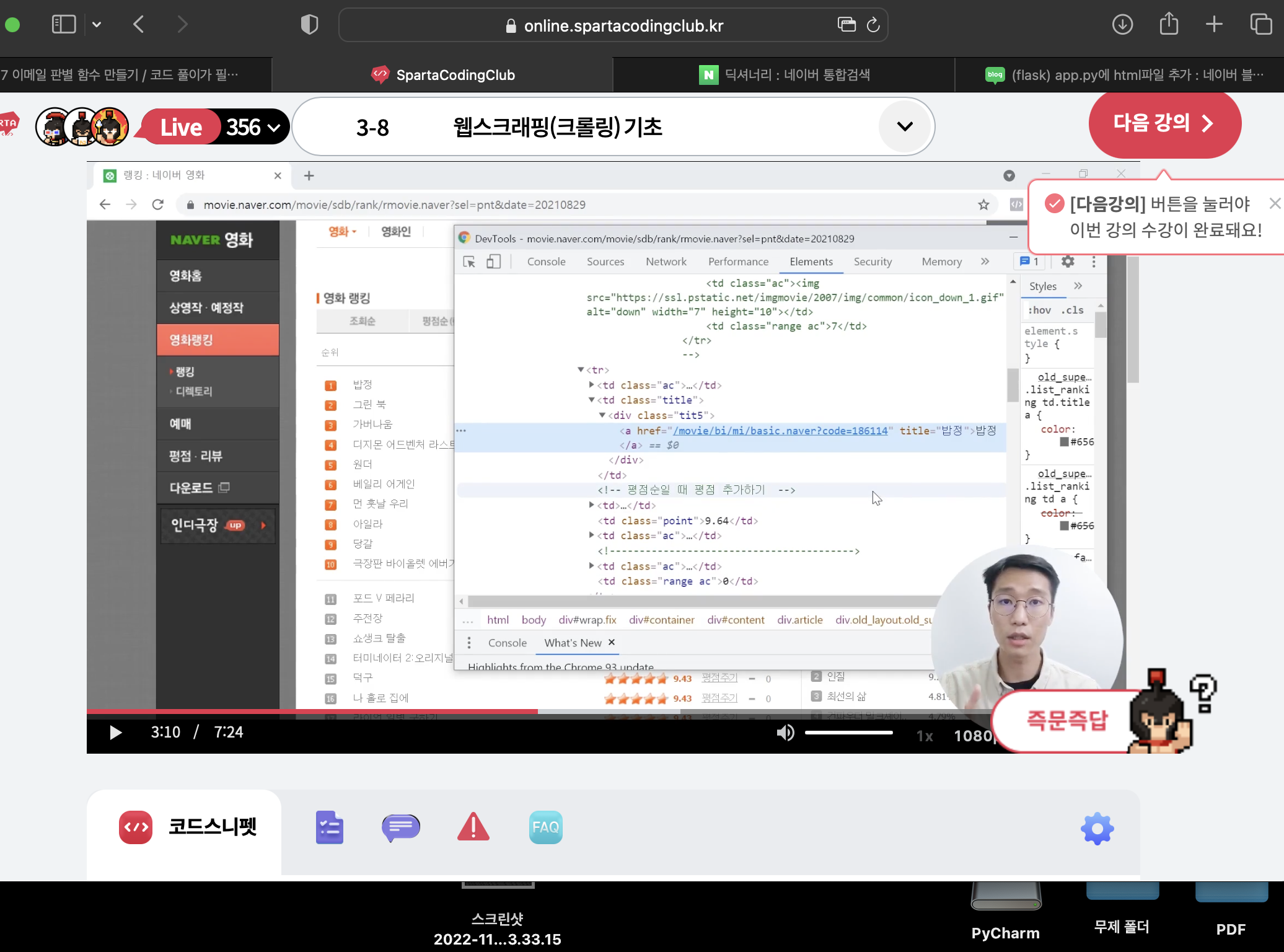Switch to DevTools Console tab
Viewport: 1284px width, 952px height.
pyautogui.click(x=546, y=262)
